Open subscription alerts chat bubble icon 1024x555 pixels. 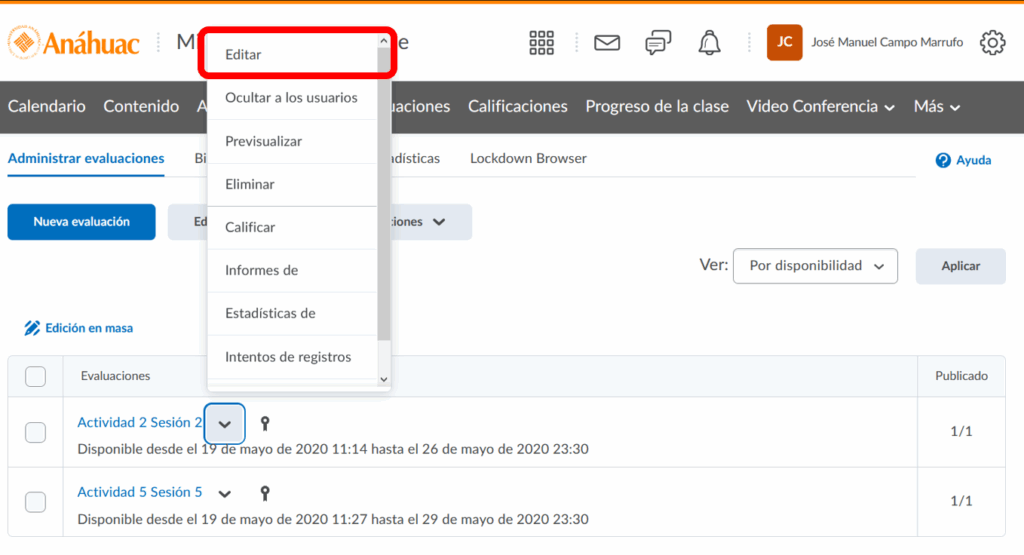coord(658,42)
